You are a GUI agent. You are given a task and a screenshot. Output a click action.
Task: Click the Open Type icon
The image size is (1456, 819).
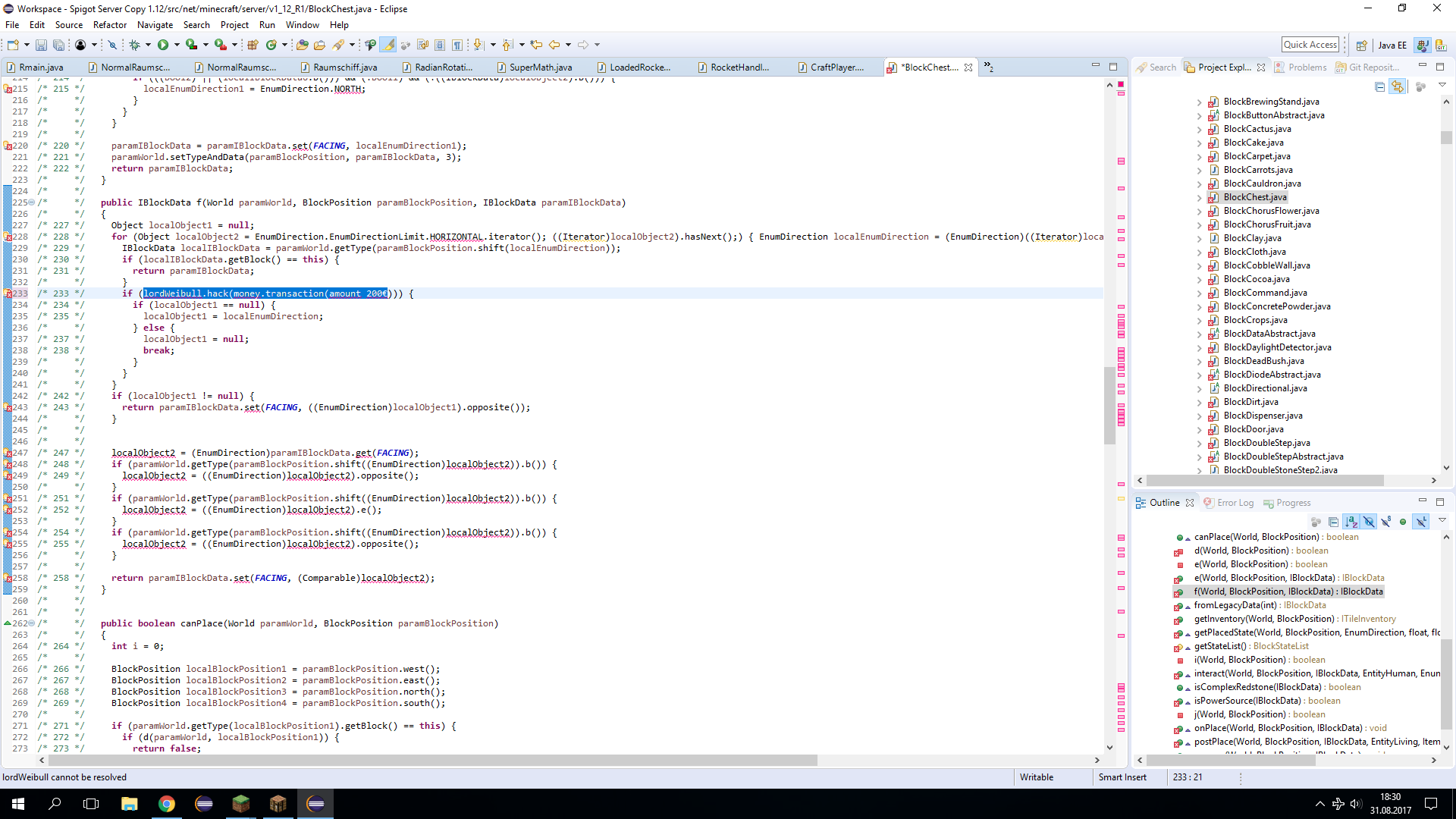tap(303, 45)
